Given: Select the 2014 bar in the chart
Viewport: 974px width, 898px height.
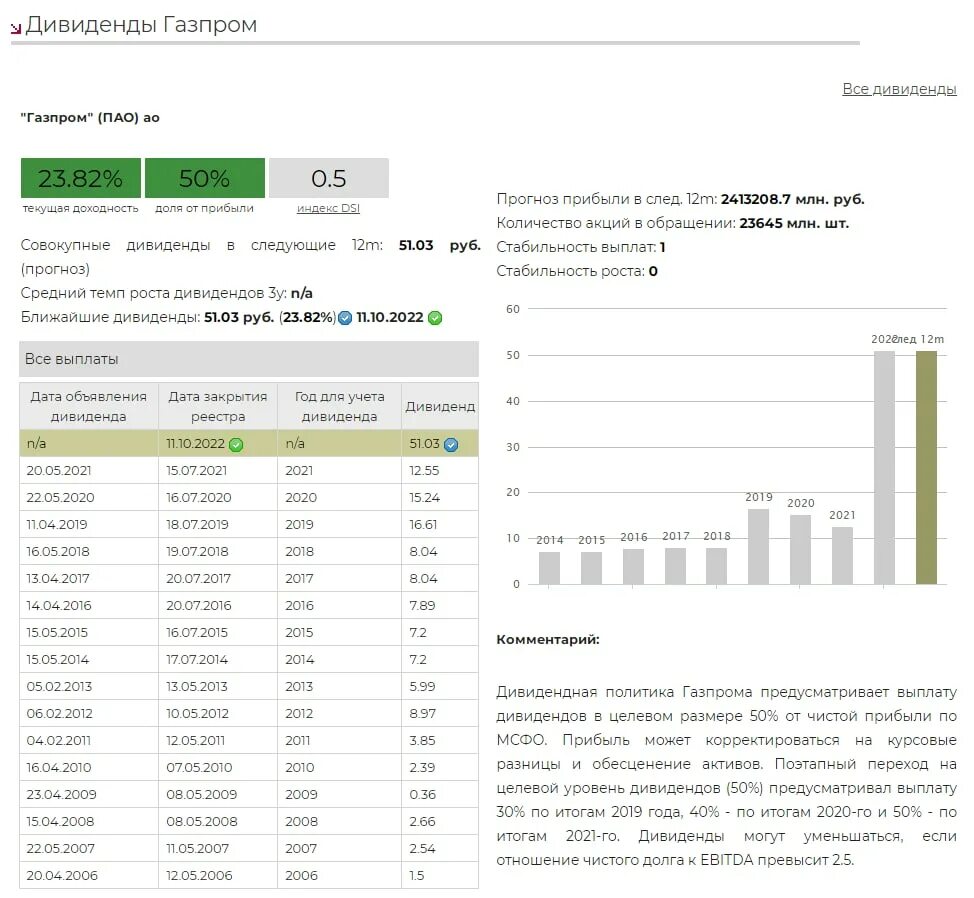Looking at the screenshot, I should 549,568.
